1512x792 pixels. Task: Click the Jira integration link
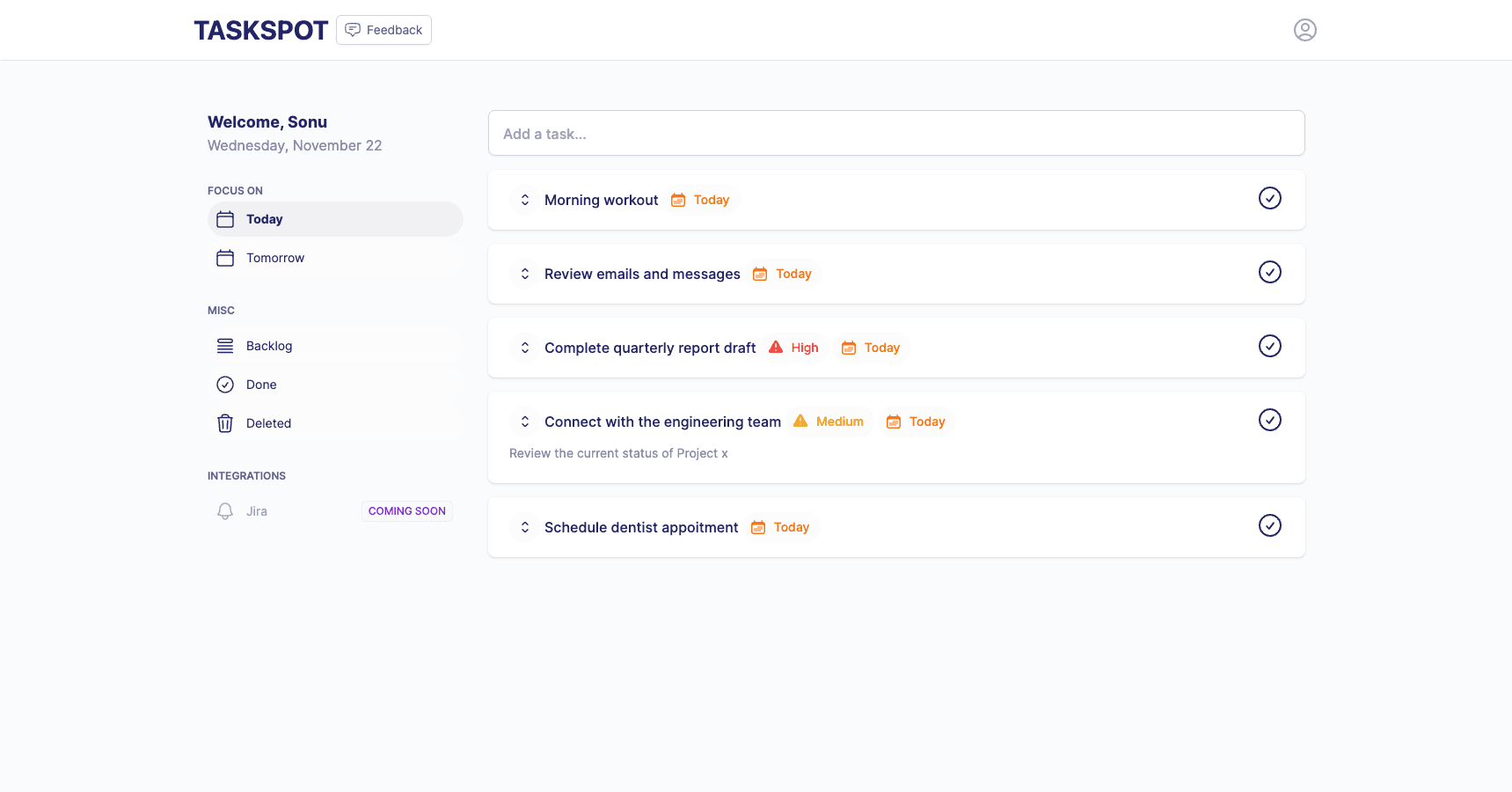pos(256,510)
